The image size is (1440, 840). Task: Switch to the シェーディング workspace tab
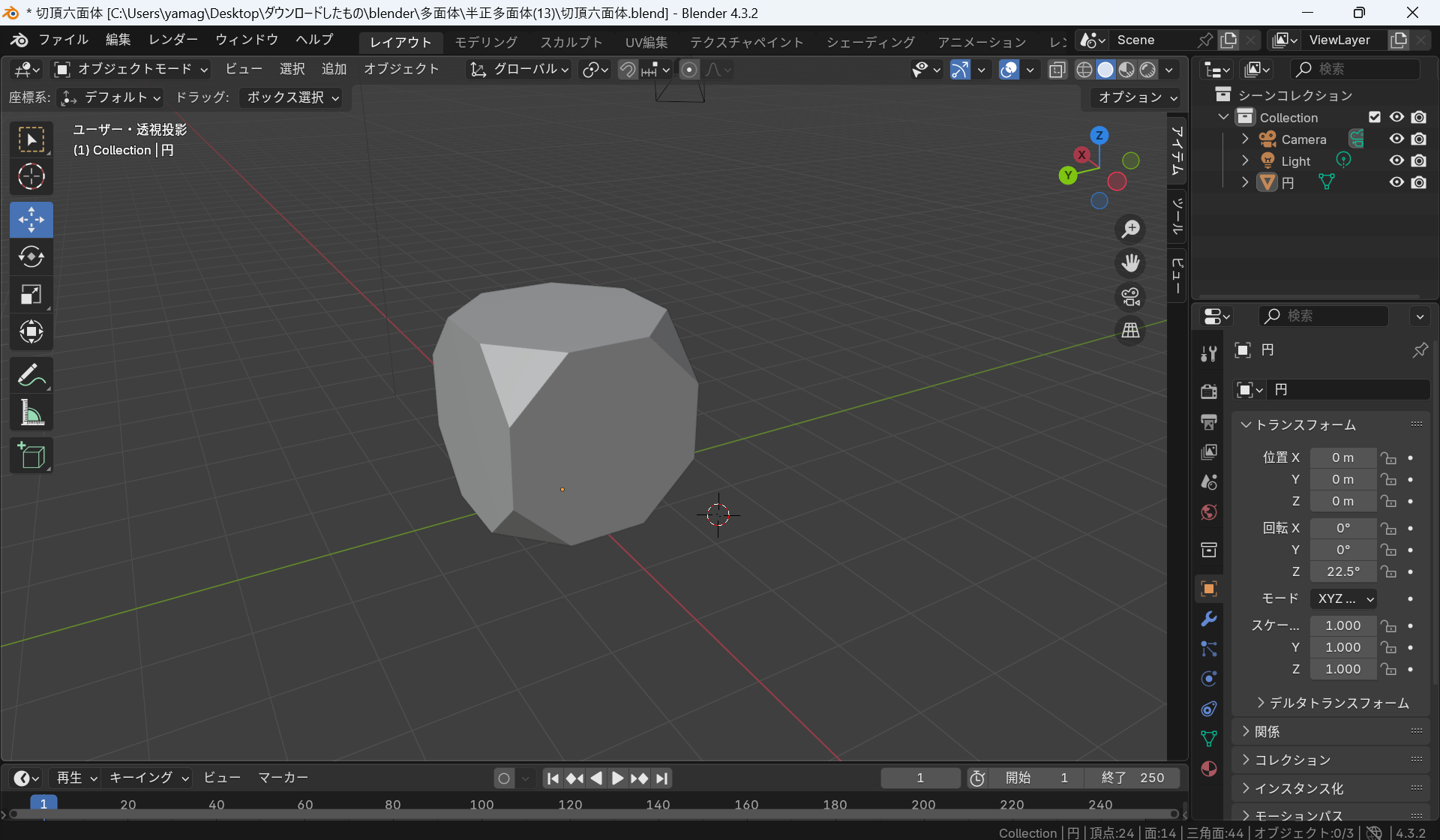(x=870, y=42)
